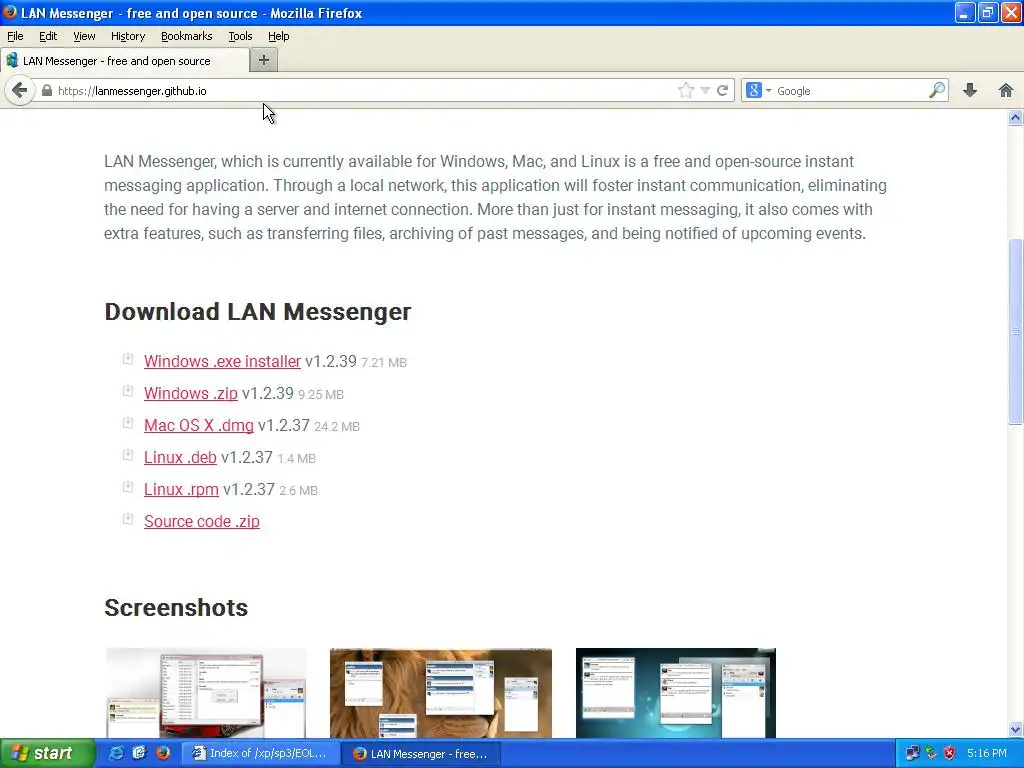The image size is (1024, 768).
Task: Open the dark teal screenshot thumbnail
Action: (676, 693)
